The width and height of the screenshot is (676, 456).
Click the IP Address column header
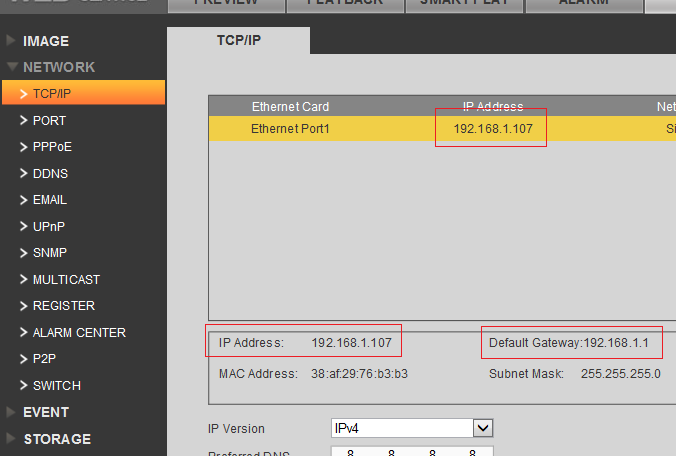[493, 106]
